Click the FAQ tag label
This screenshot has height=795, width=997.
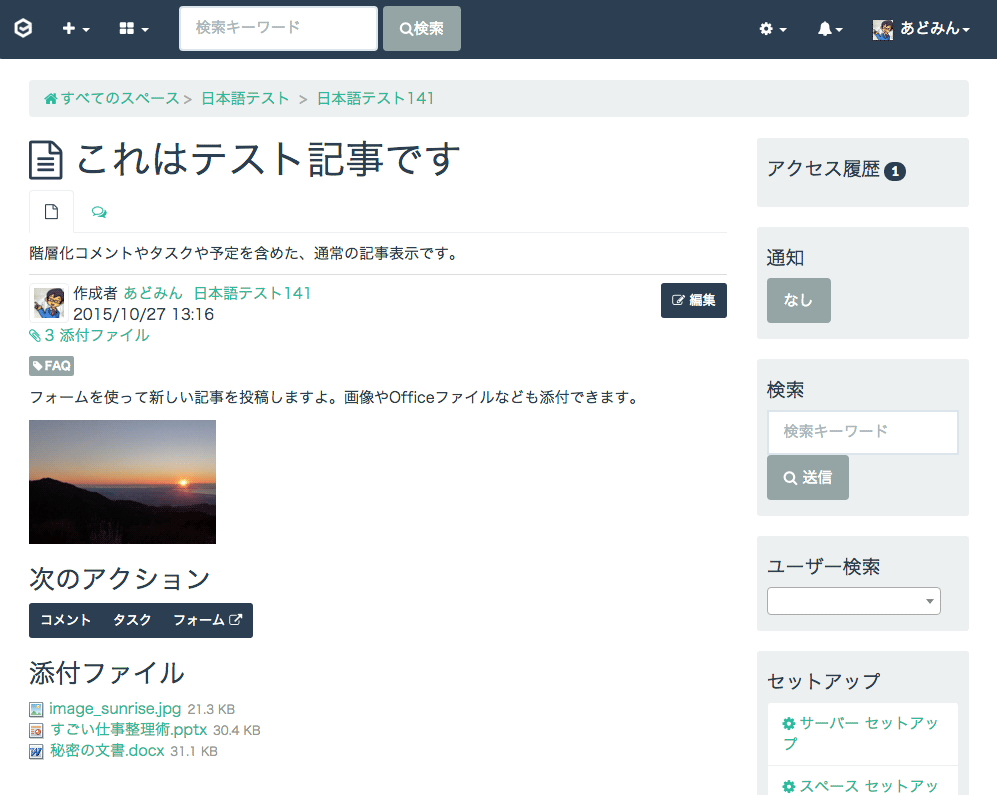pyautogui.click(x=51, y=366)
